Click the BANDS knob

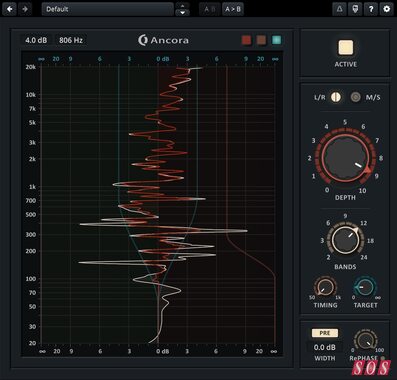point(345,240)
